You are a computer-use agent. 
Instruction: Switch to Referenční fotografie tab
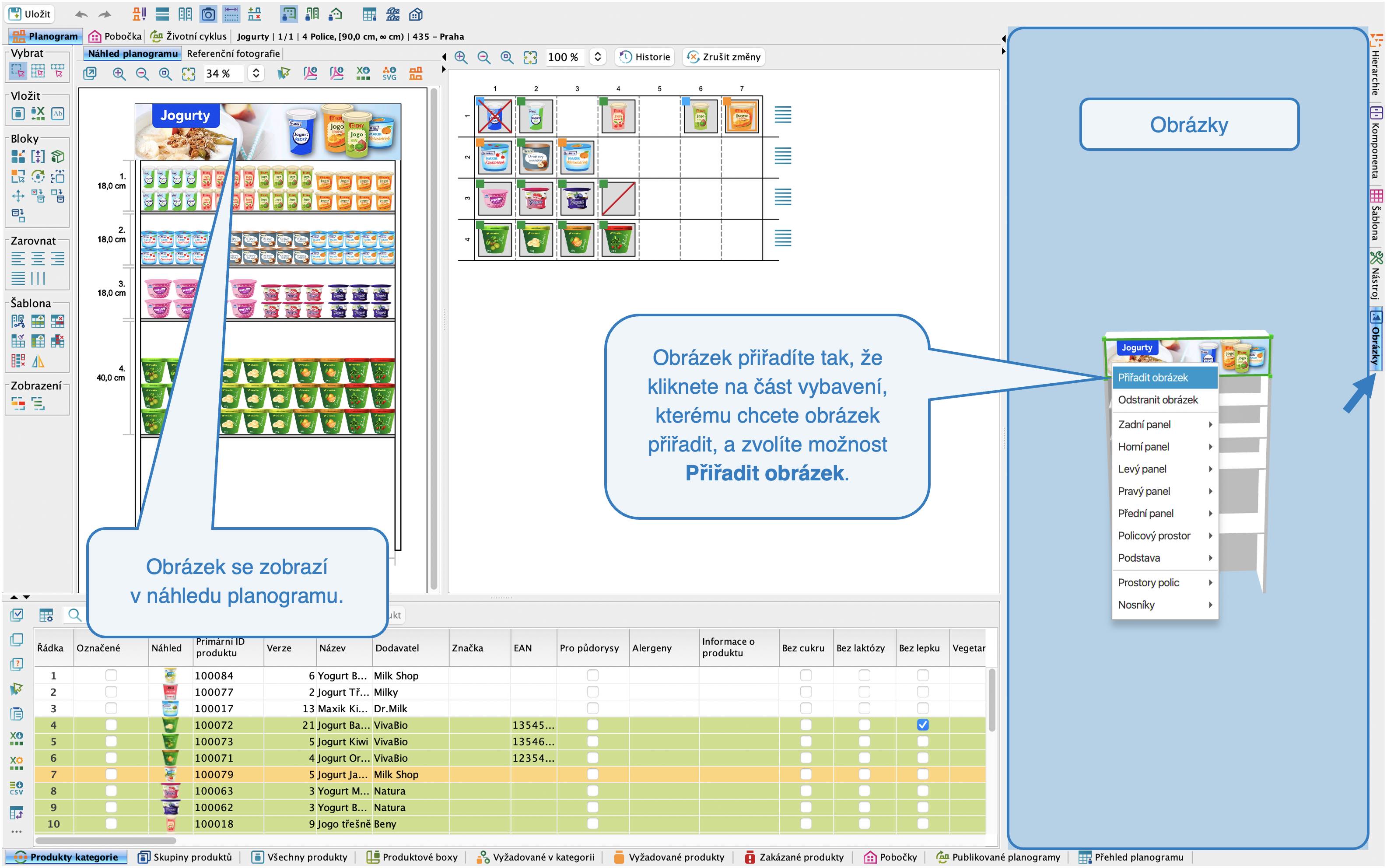pos(233,53)
